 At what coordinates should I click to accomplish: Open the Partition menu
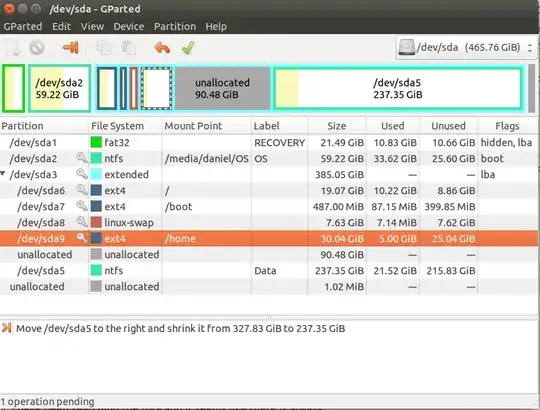click(x=175, y=27)
